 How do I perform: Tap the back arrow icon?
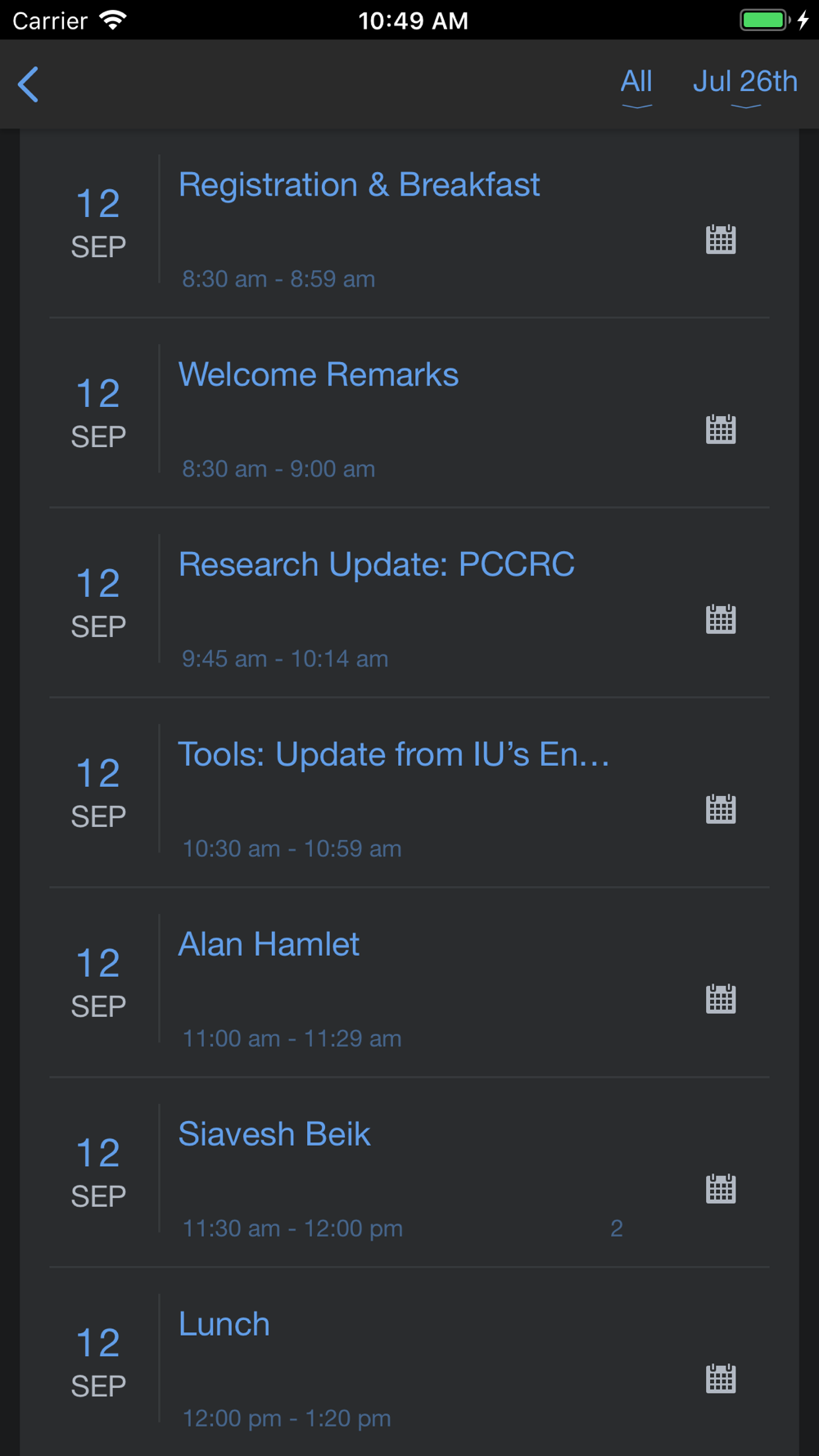[x=29, y=84]
